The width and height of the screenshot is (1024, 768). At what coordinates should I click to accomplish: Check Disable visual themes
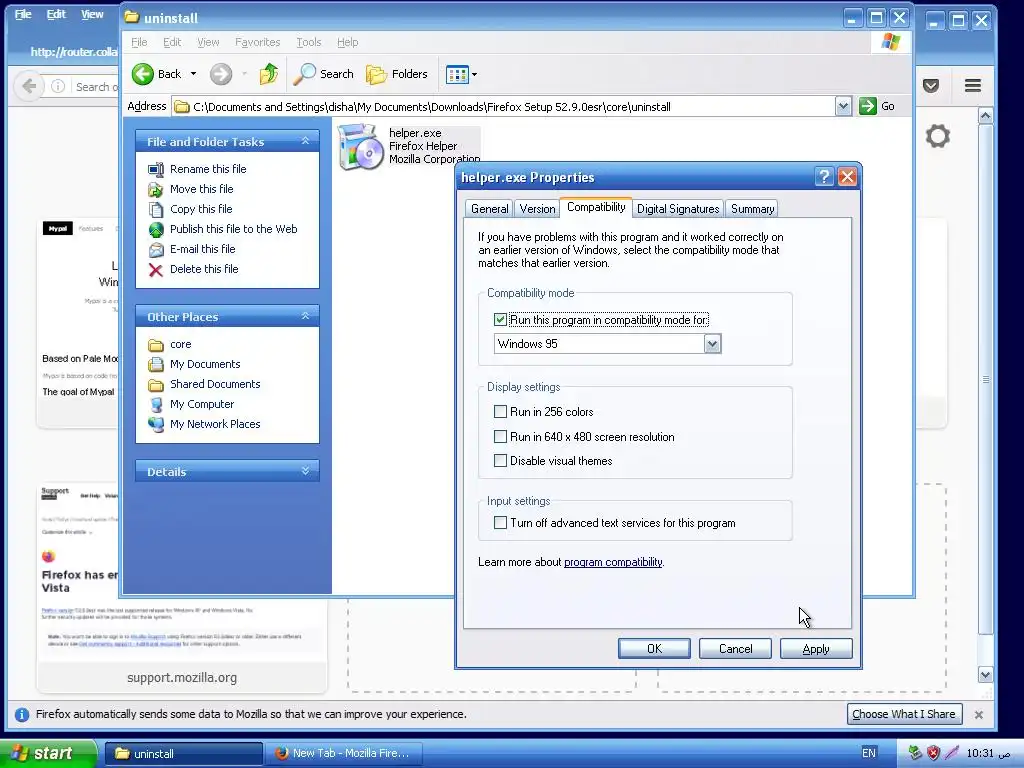pyautogui.click(x=500, y=460)
